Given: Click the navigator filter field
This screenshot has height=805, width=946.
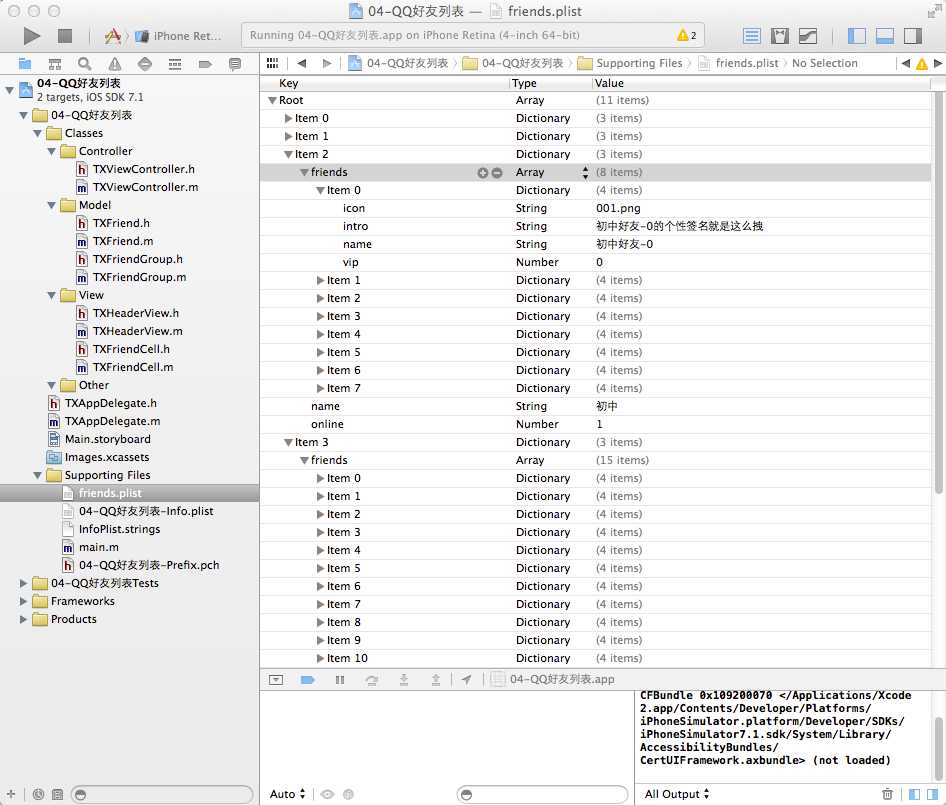Looking at the screenshot, I should [x=162, y=795].
